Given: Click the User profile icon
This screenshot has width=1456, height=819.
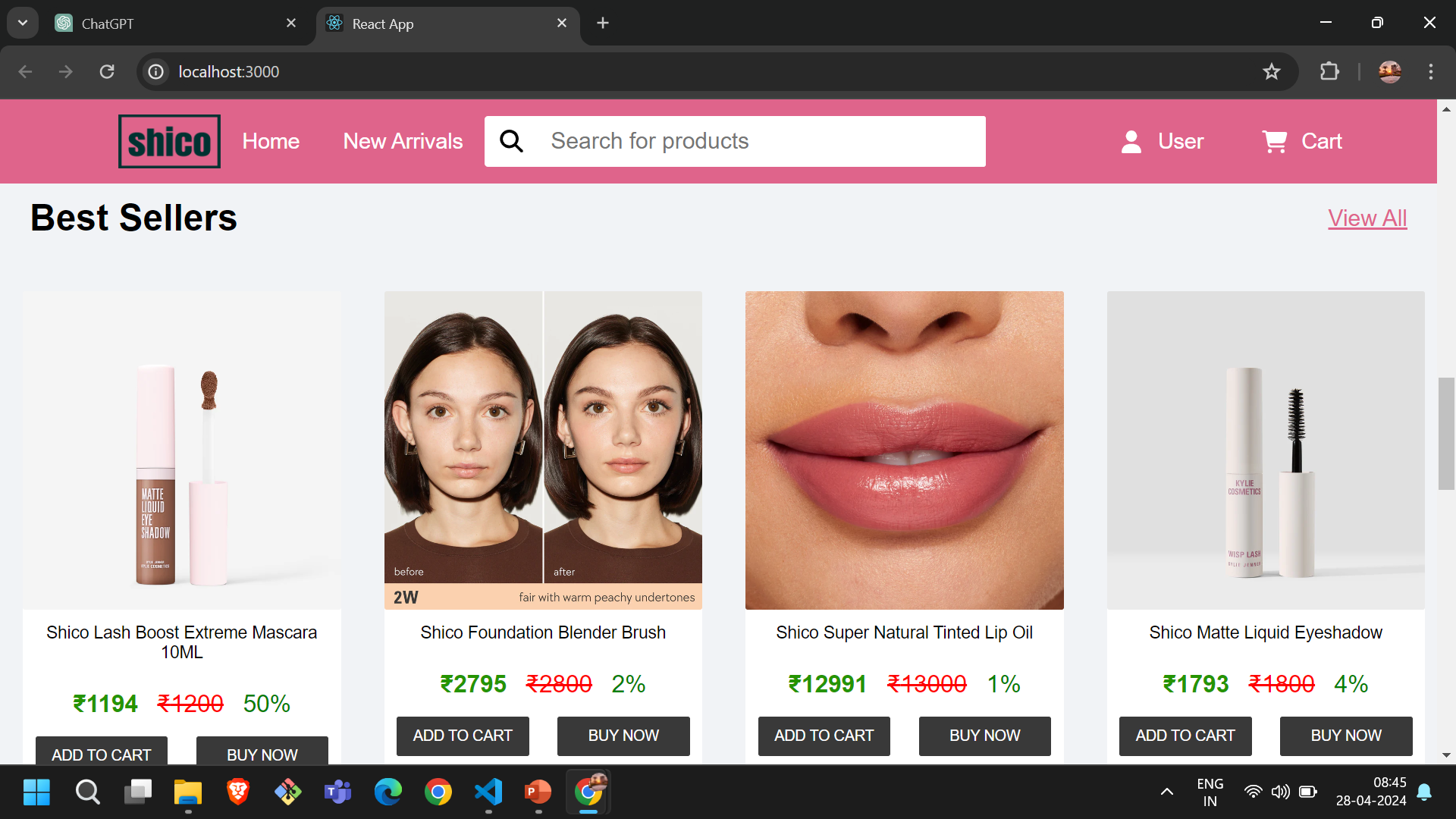Looking at the screenshot, I should coord(1131,141).
